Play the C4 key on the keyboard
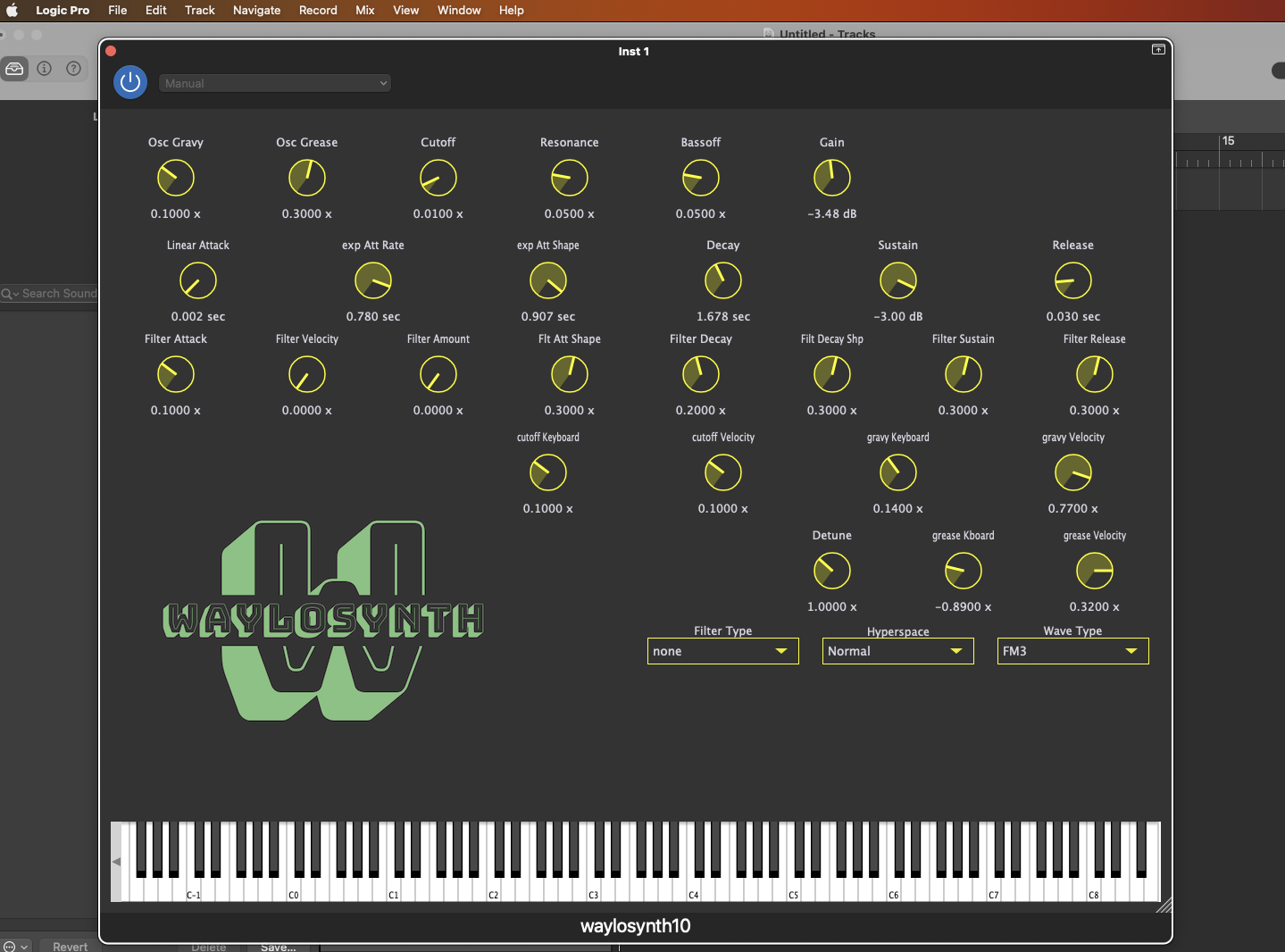This screenshot has width=1285, height=952. coord(694,889)
